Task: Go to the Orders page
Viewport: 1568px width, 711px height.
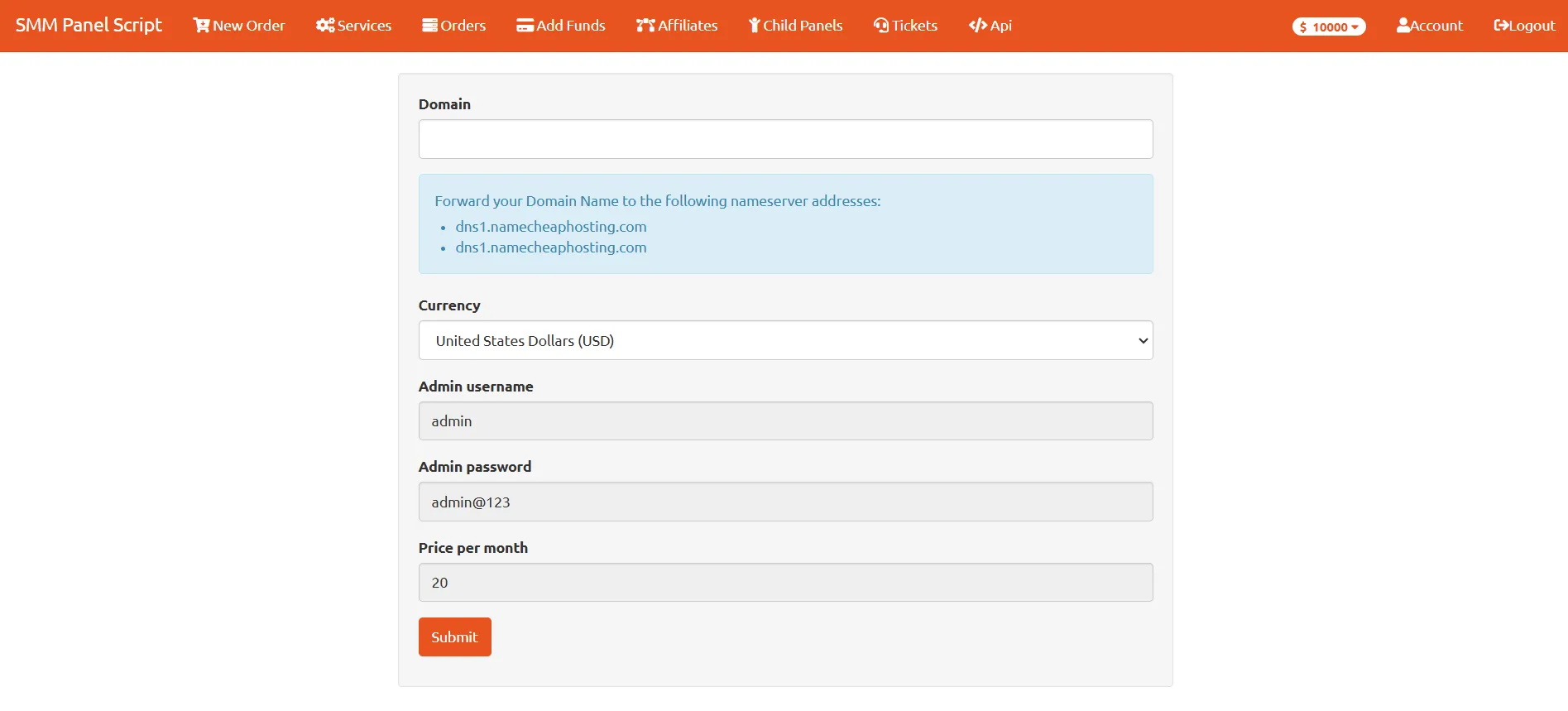Action: click(463, 26)
